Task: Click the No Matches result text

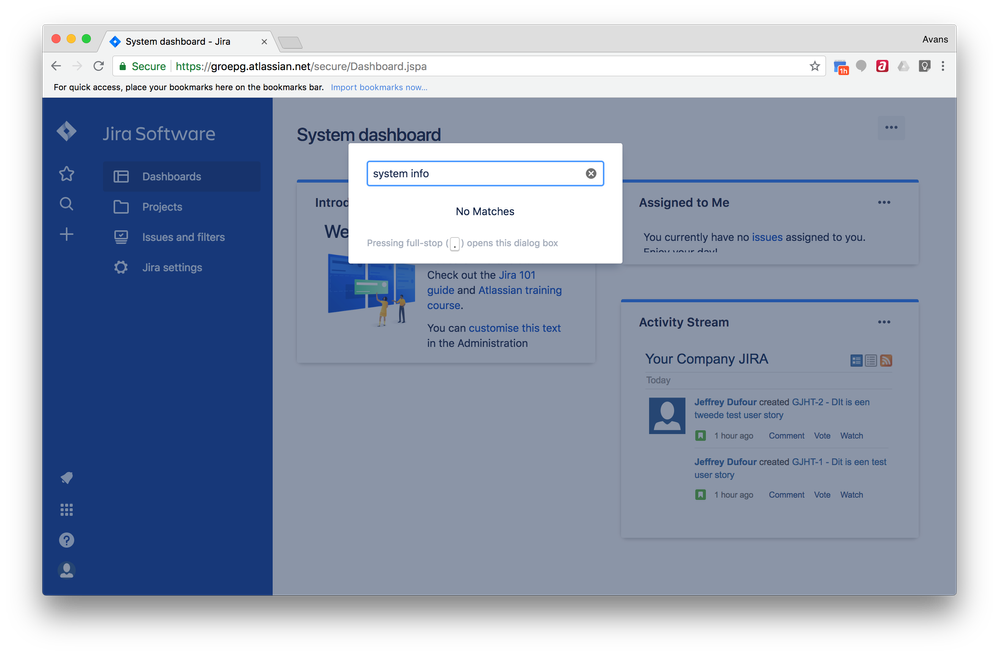Action: click(x=485, y=211)
